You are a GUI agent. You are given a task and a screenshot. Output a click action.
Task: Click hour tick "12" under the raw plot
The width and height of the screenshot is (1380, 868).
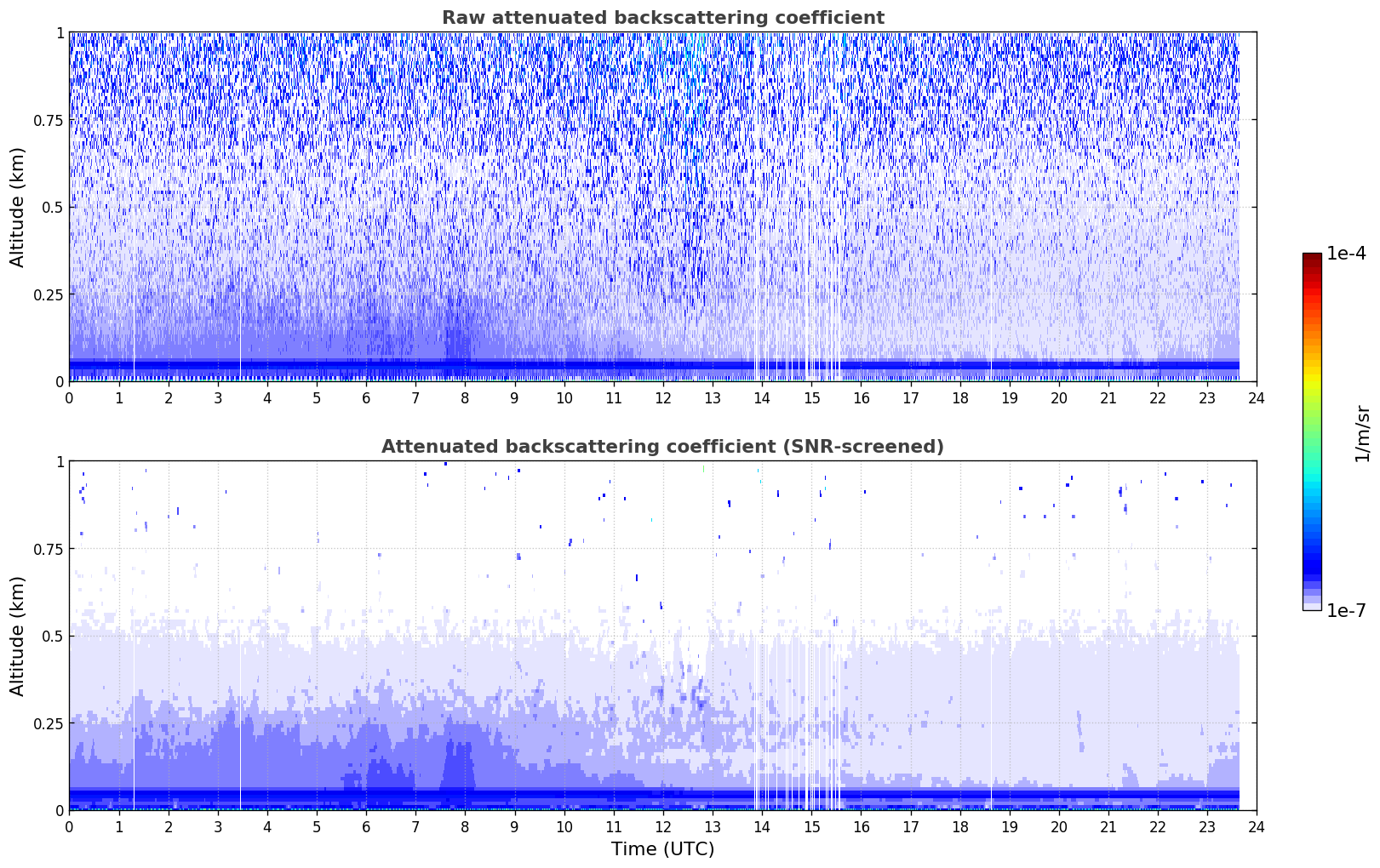(x=663, y=397)
